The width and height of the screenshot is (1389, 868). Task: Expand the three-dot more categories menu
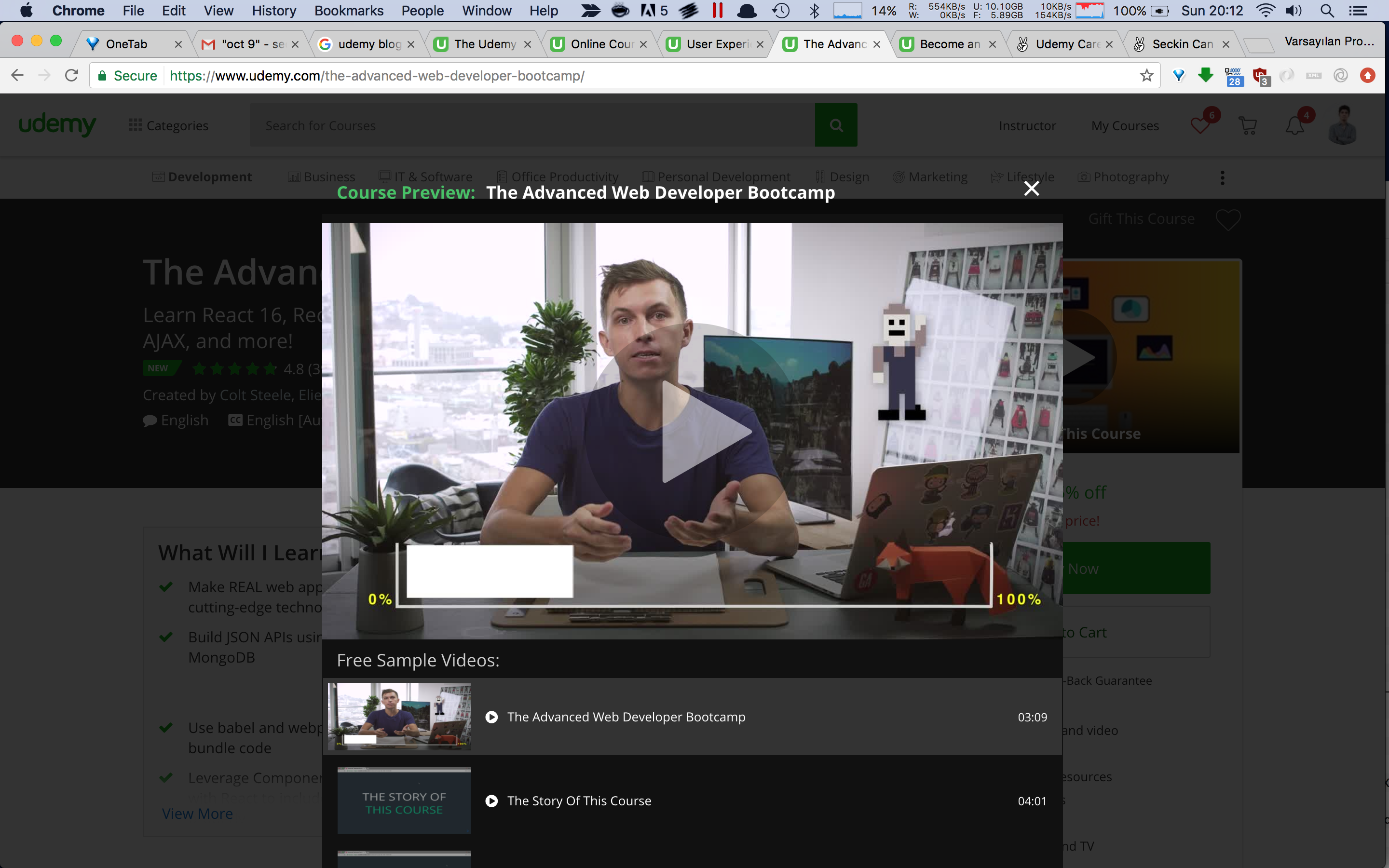click(x=1222, y=177)
